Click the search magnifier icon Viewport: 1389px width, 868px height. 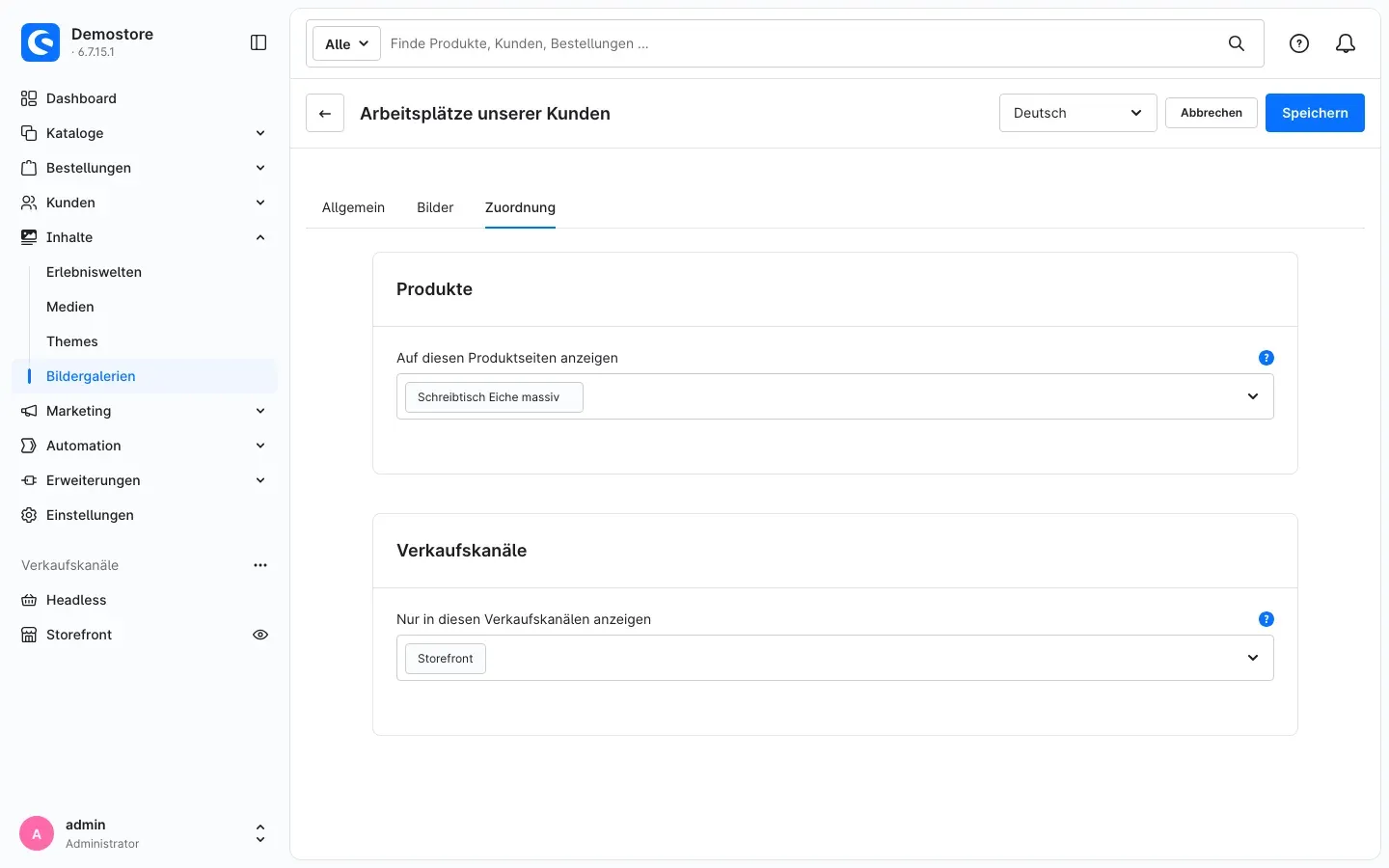point(1237,43)
